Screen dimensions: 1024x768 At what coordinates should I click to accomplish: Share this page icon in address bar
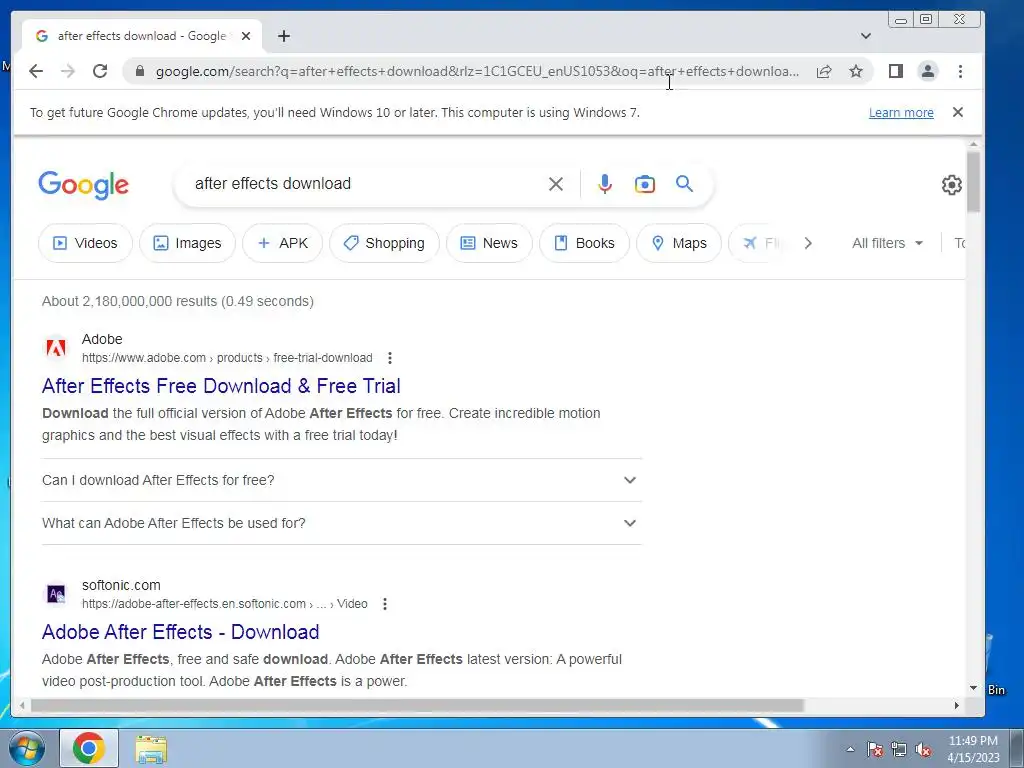tap(824, 71)
